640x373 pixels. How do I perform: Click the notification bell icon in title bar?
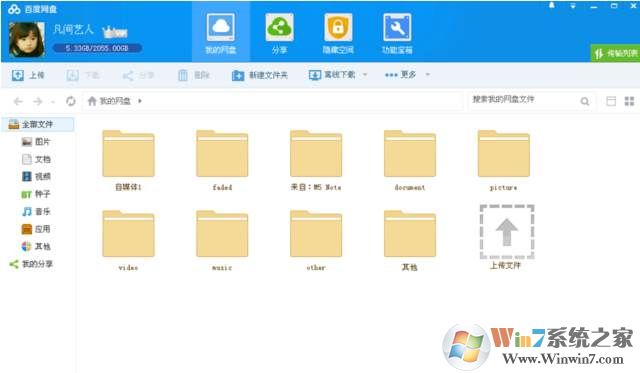pyautogui.click(x=551, y=5)
